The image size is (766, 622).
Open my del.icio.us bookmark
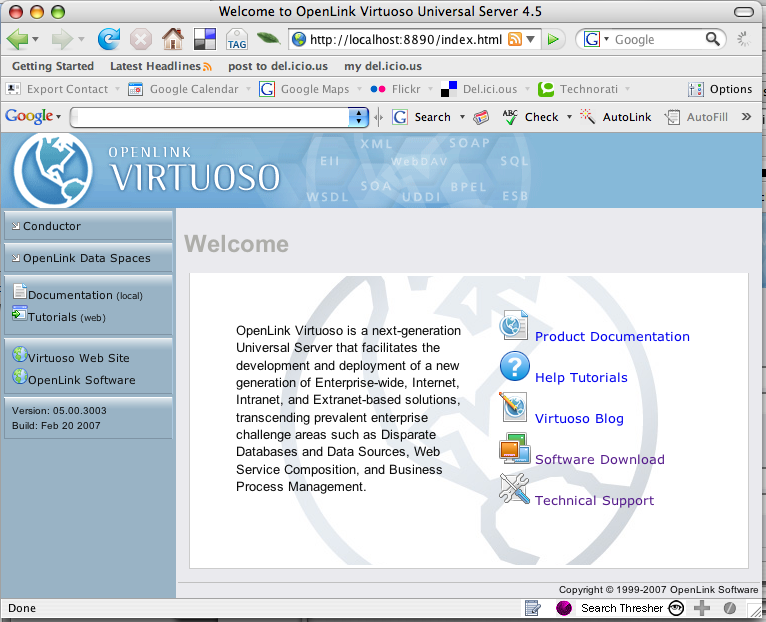[383, 66]
